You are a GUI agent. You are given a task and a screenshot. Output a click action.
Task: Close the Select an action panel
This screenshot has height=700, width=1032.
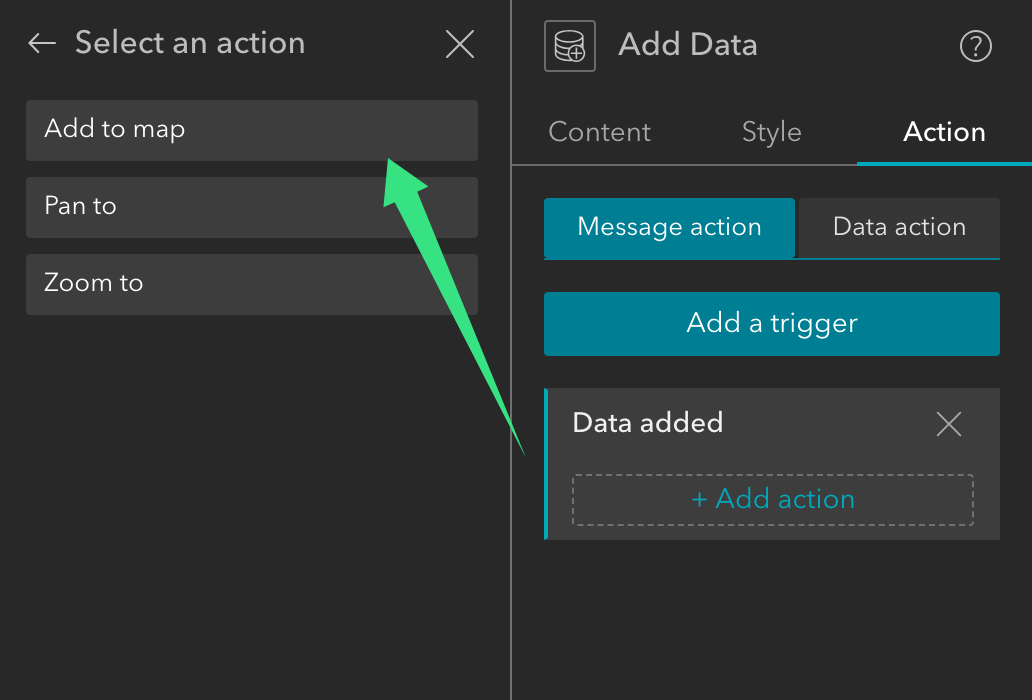(459, 43)
